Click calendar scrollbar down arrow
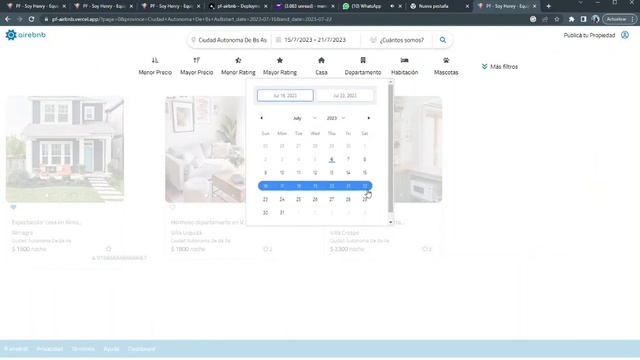The height and width of the screenshot is (360, 640). click(x=391, y=222)
